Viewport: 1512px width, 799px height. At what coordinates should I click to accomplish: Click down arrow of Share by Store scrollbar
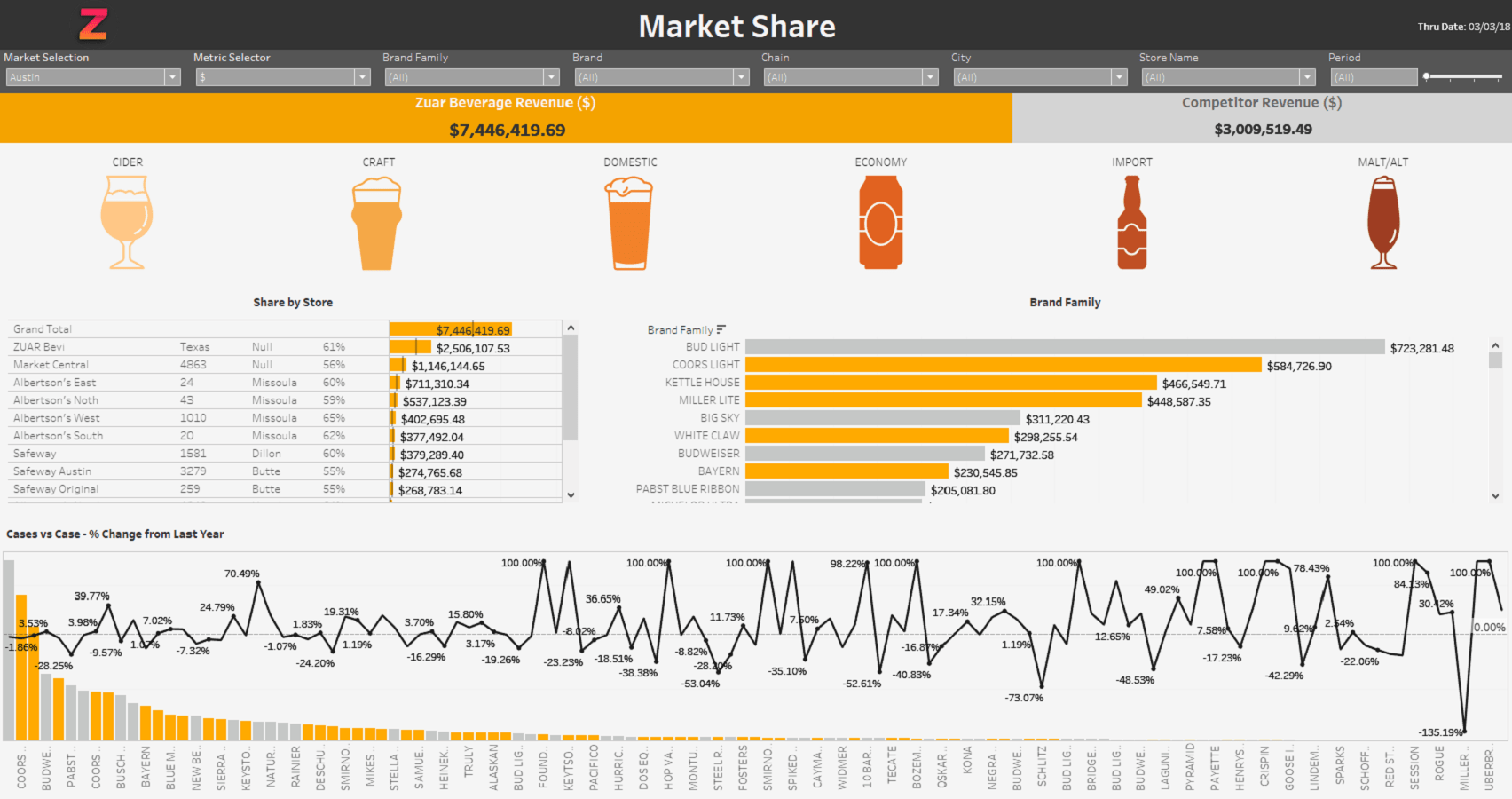pyautogui.click(x=571, y=495)
